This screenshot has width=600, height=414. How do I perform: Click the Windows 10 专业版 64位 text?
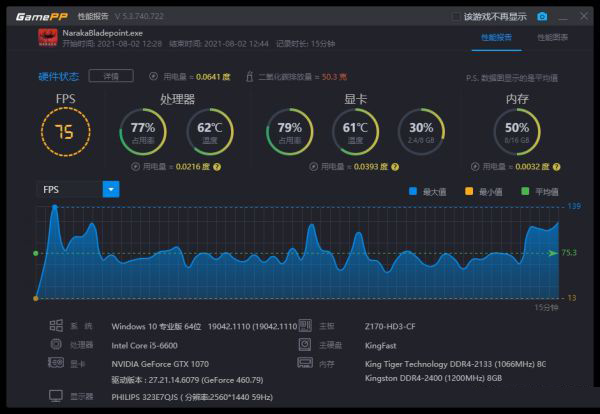157,326
